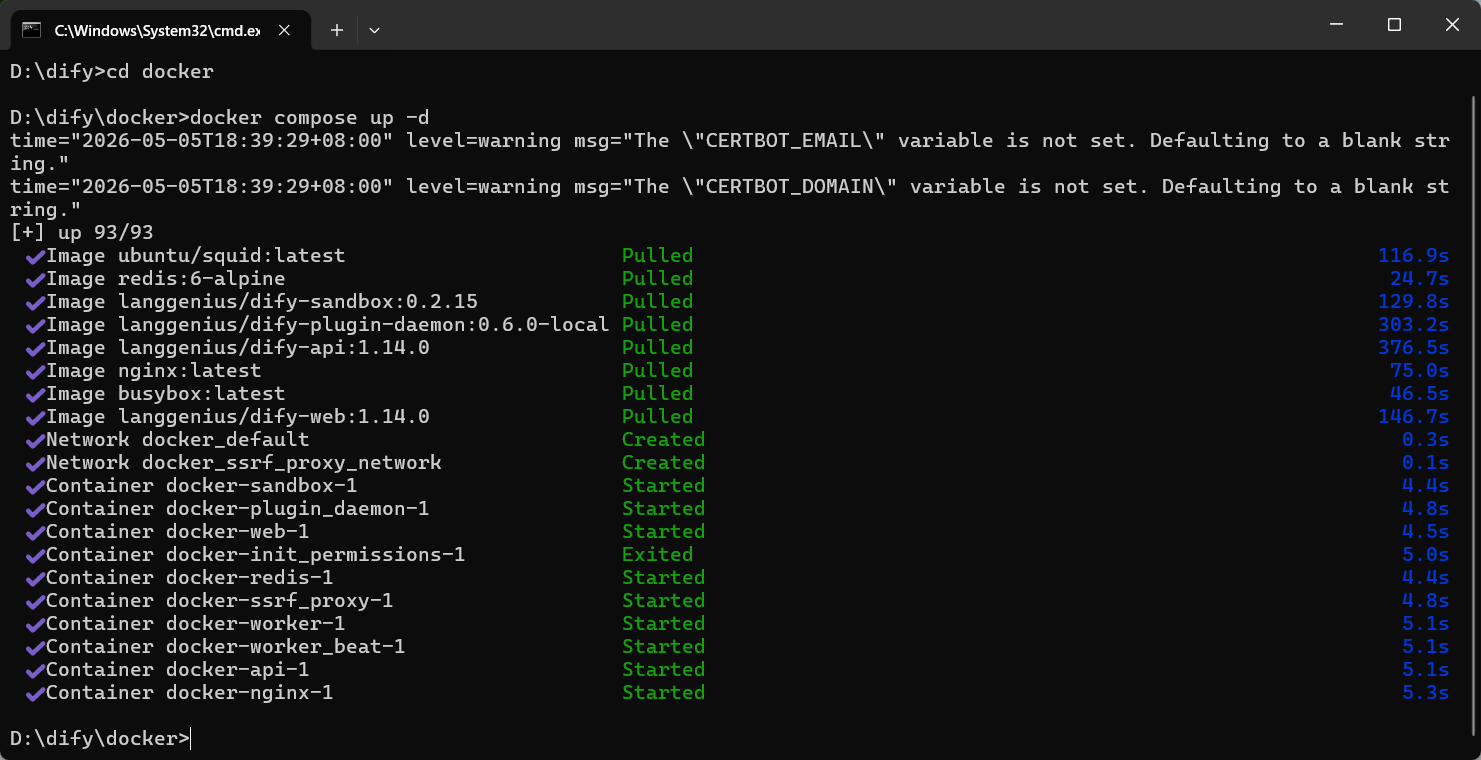Open the new tab profile dropdown
This screenshot has height=760, width=1481.
click(374, 30)
